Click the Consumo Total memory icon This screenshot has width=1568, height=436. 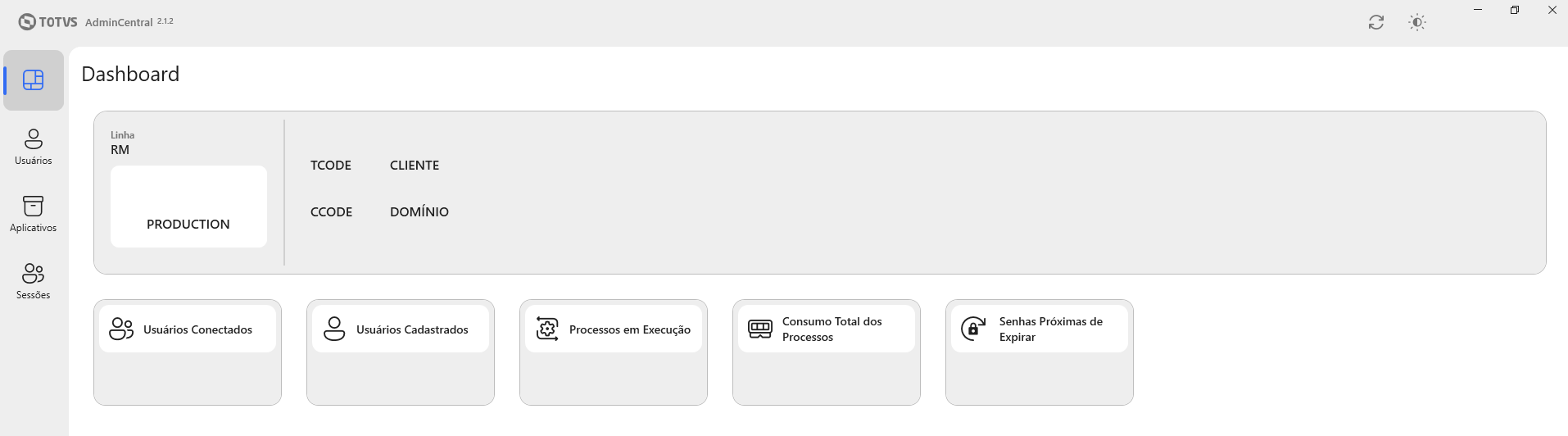tap(760, 329)
